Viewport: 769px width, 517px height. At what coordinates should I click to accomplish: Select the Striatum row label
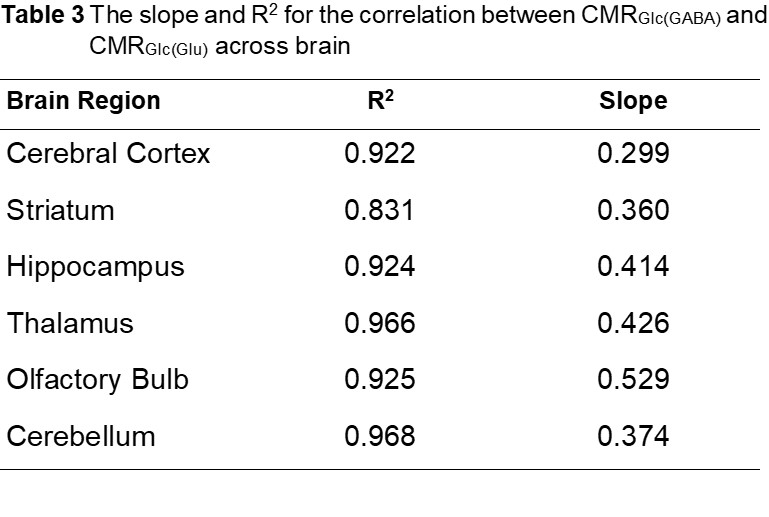click(60, 210)
